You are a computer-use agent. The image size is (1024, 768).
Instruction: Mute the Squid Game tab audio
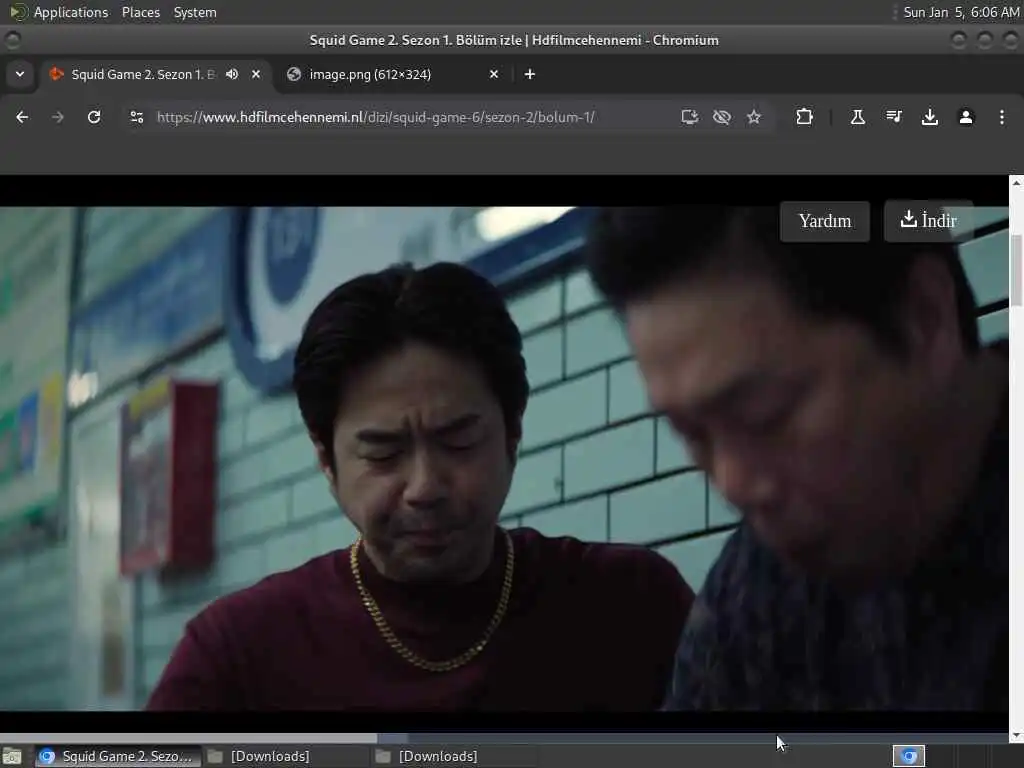point(232,74)
